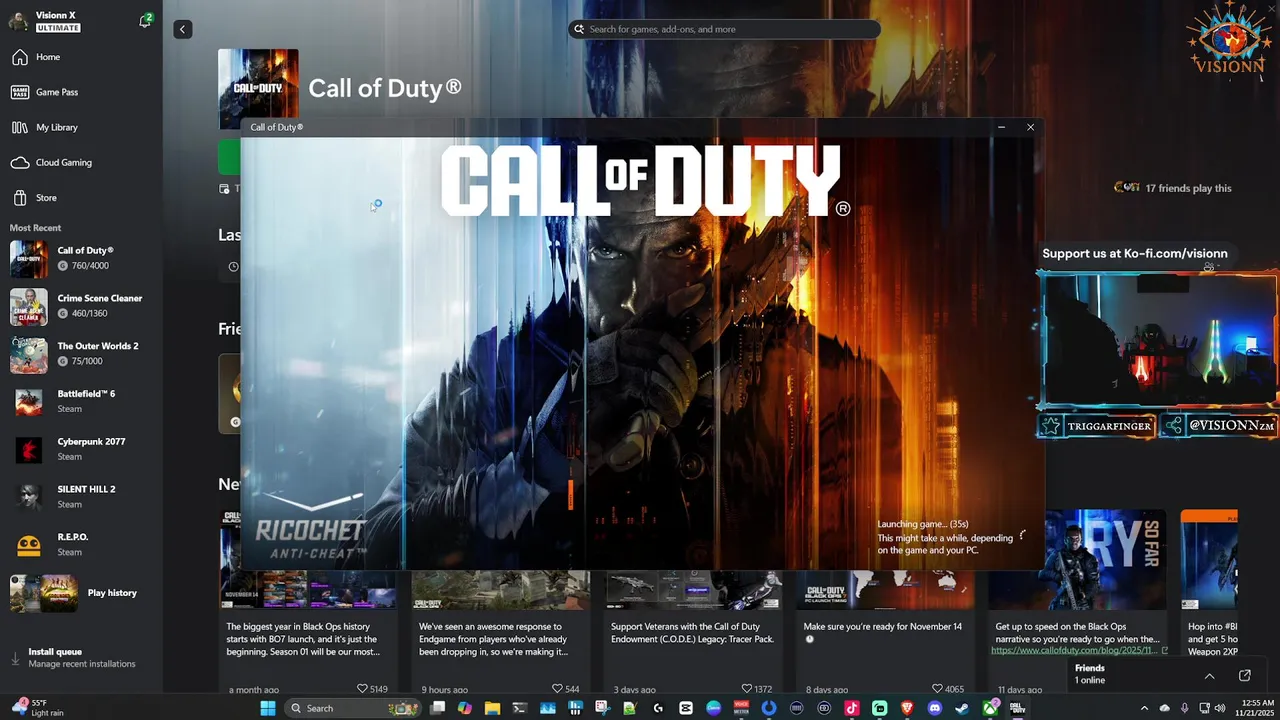Viewport: 1280px width, 720px height.
Task: Select Crime Scene Cleaner in Most Recent
Action: (81, 306)
